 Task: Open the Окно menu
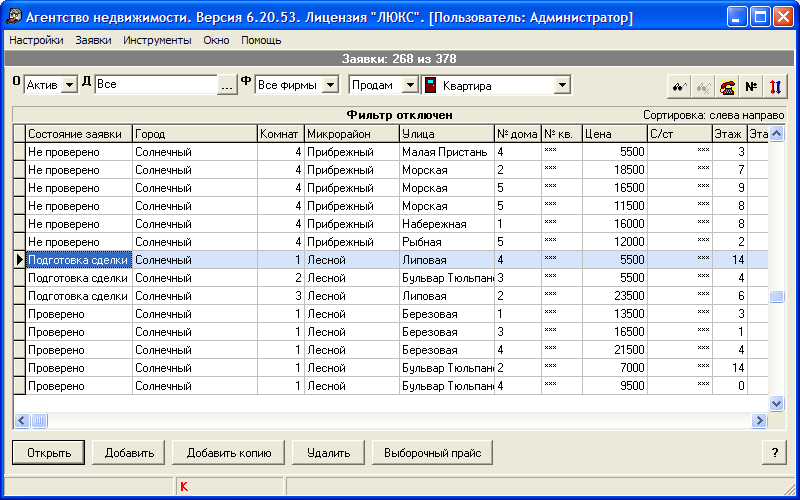tap(216, 40)
